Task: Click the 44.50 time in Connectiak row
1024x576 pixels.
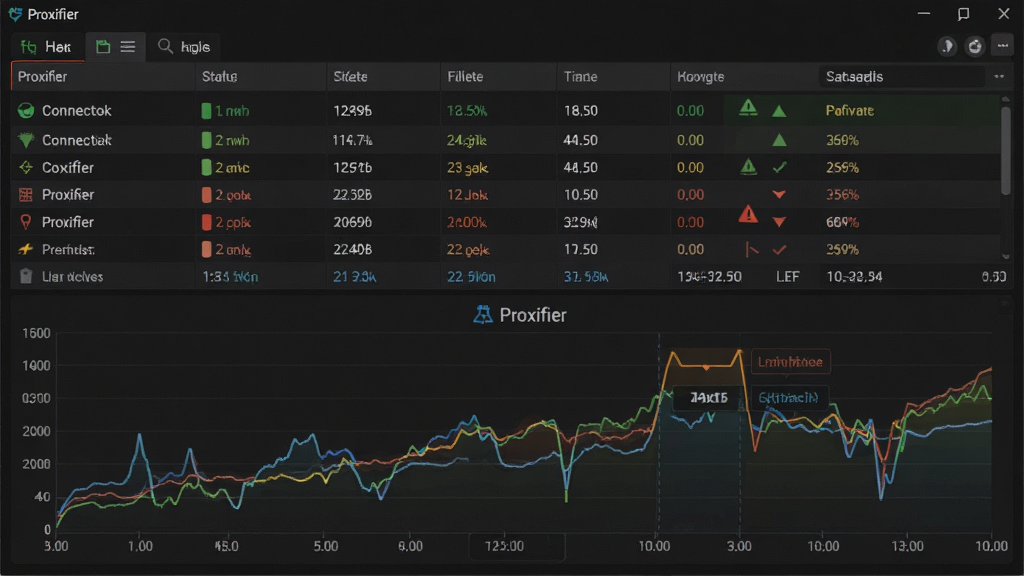Action: click(581, 140)
